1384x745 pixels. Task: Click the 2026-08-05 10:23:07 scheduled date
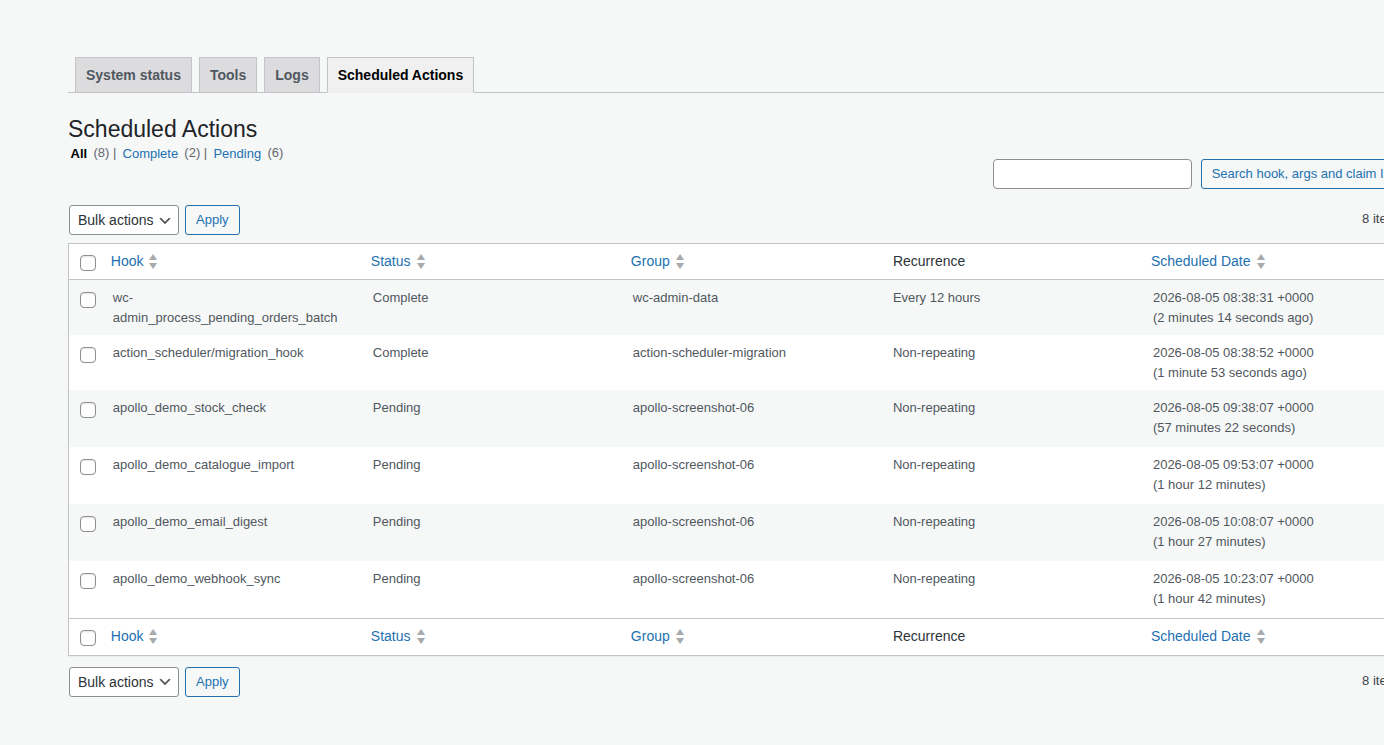click(1233, 579)
